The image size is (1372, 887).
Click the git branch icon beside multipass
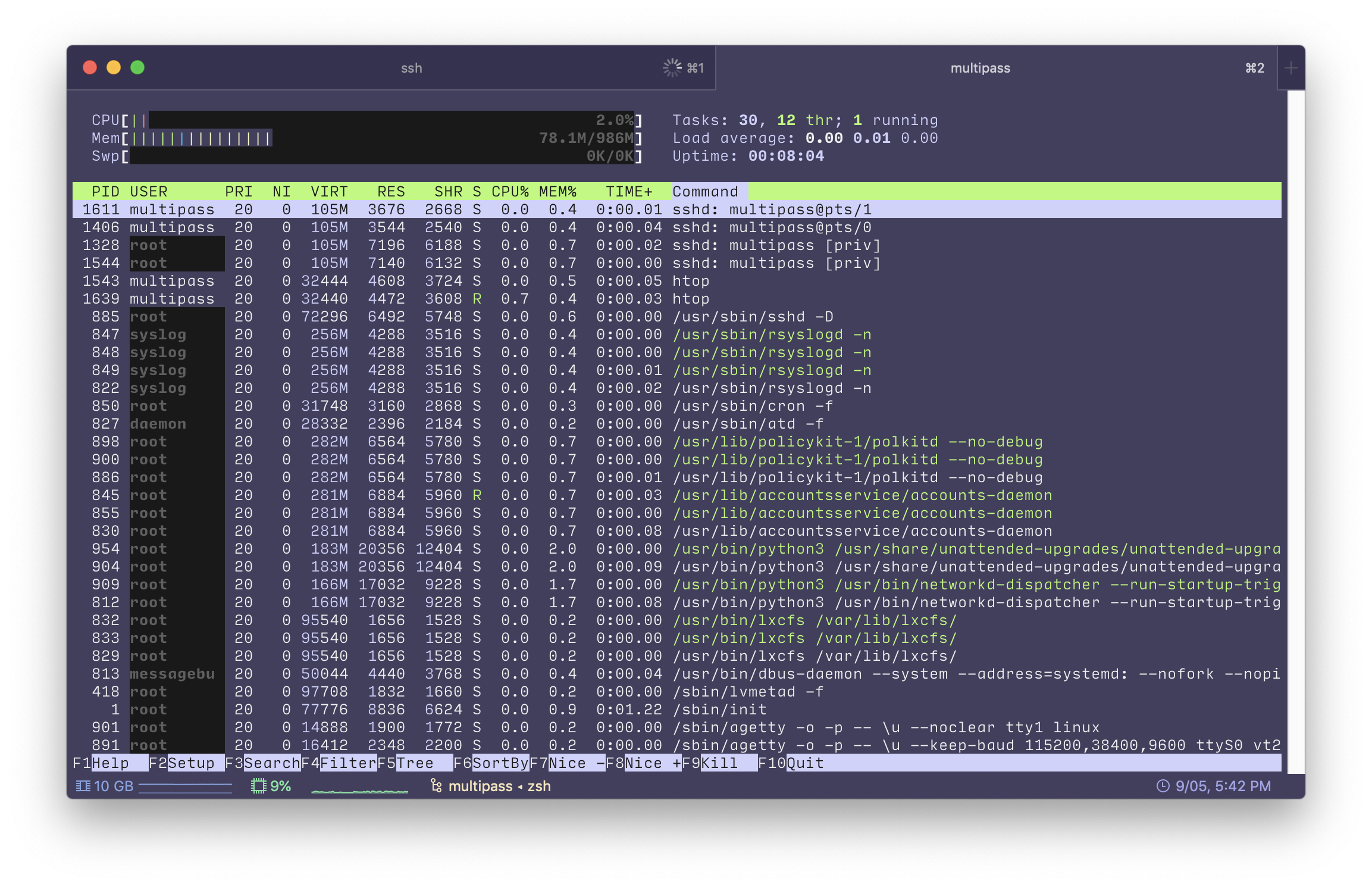[436, 786]
